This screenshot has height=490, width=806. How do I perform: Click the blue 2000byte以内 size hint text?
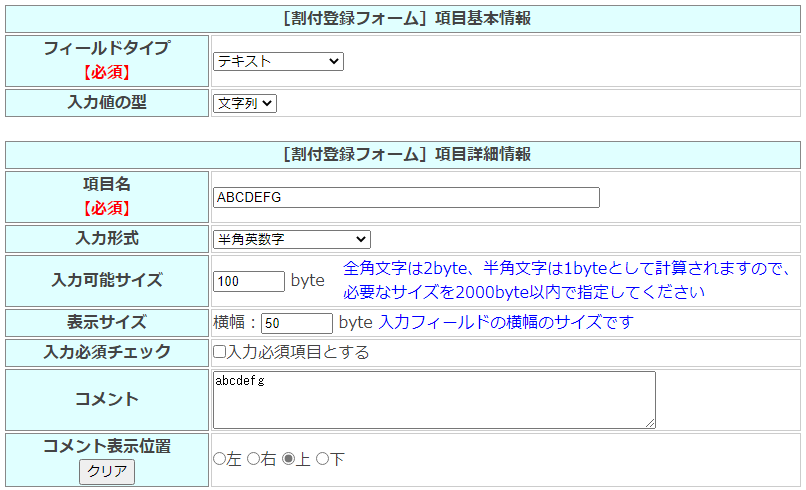pyautogui.click(x=524, y=292)
